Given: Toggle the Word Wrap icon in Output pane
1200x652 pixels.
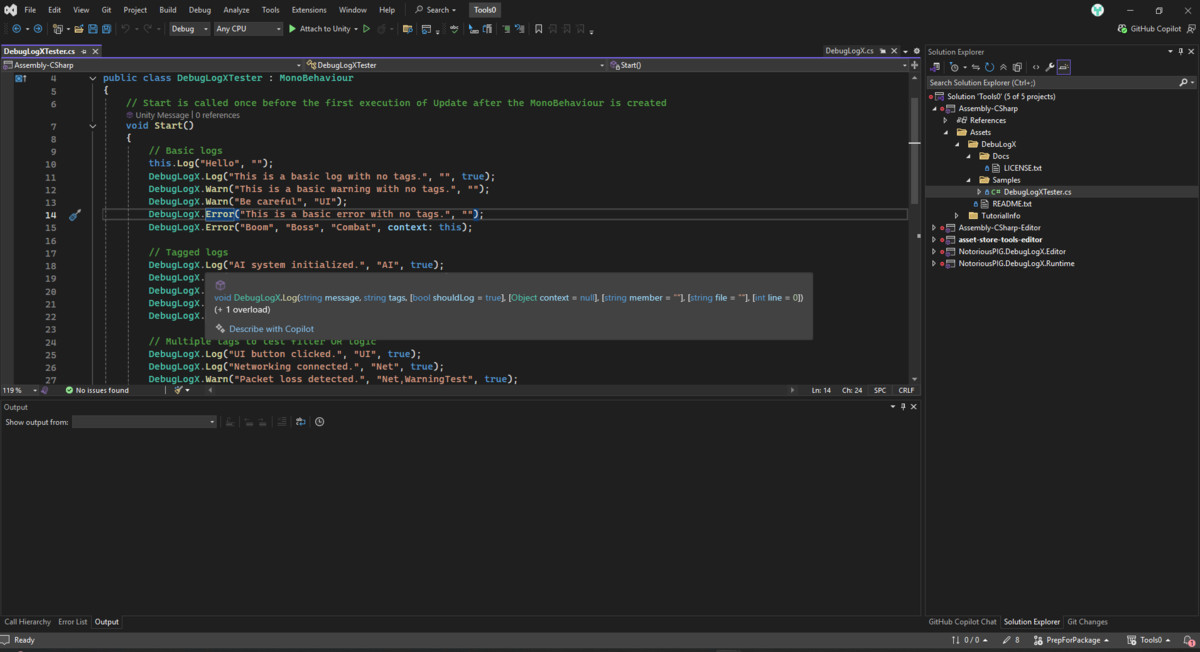Looking at the screenshot, I should pos(281,421).
